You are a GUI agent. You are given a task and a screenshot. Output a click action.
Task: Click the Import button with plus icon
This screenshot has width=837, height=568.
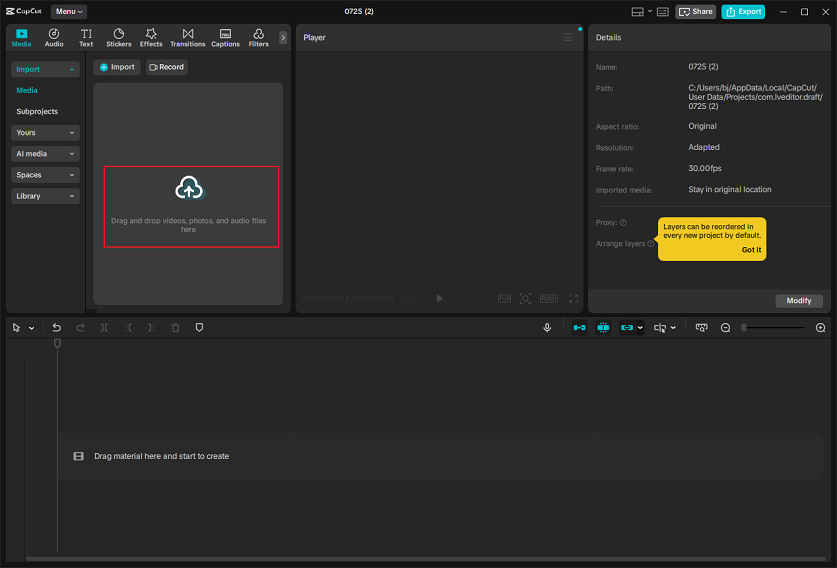click(x=117, y=67)
